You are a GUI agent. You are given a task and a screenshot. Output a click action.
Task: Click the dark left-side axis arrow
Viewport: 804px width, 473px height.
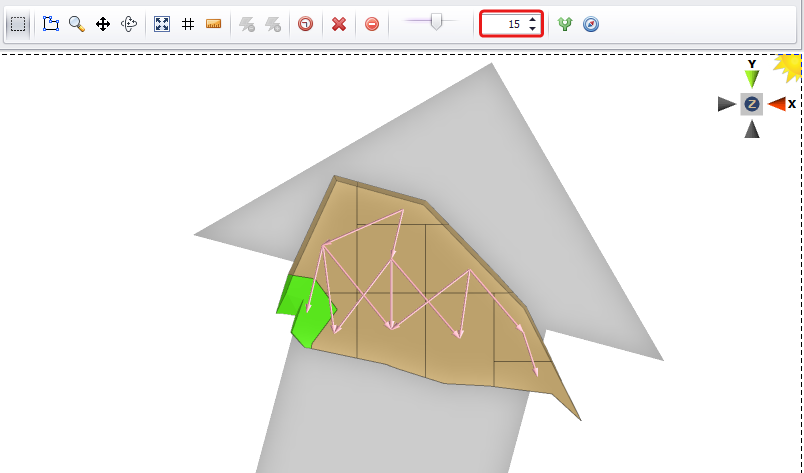pyautogui.click(x=727, y=104)
